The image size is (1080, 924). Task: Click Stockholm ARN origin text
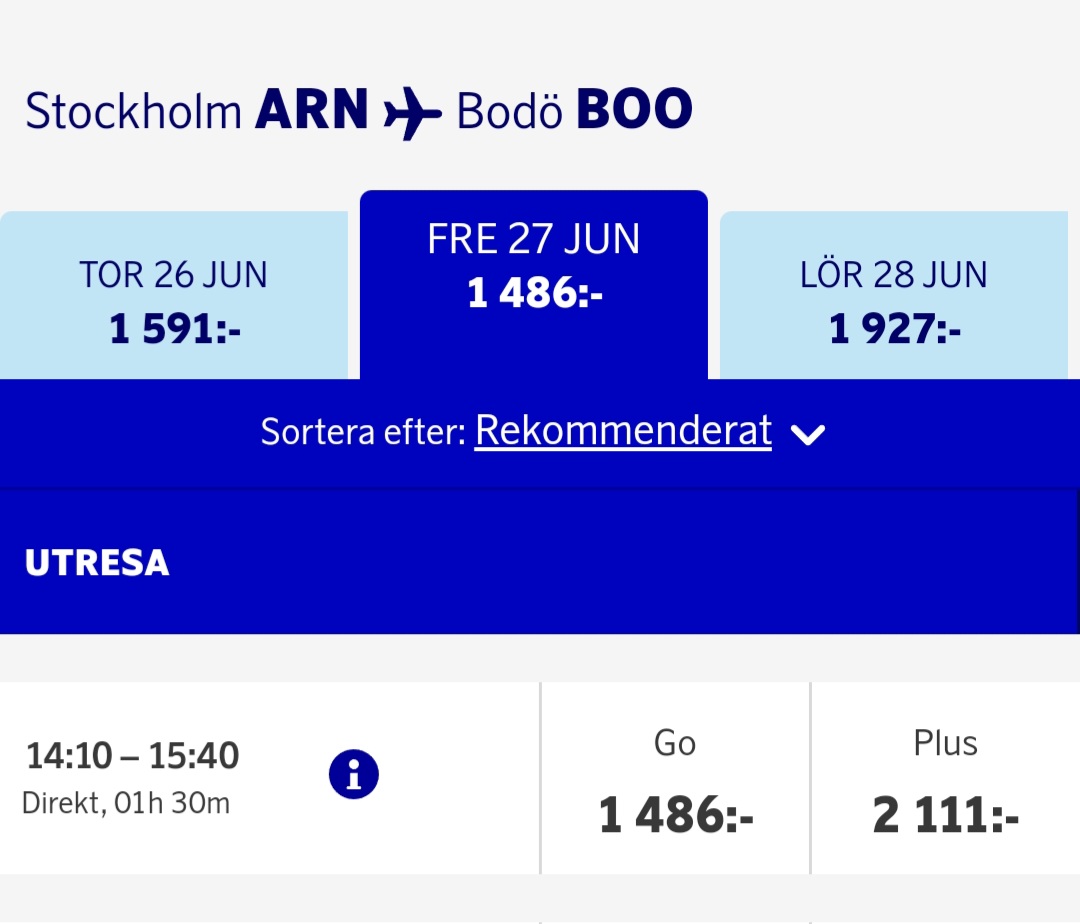(197, 111)
